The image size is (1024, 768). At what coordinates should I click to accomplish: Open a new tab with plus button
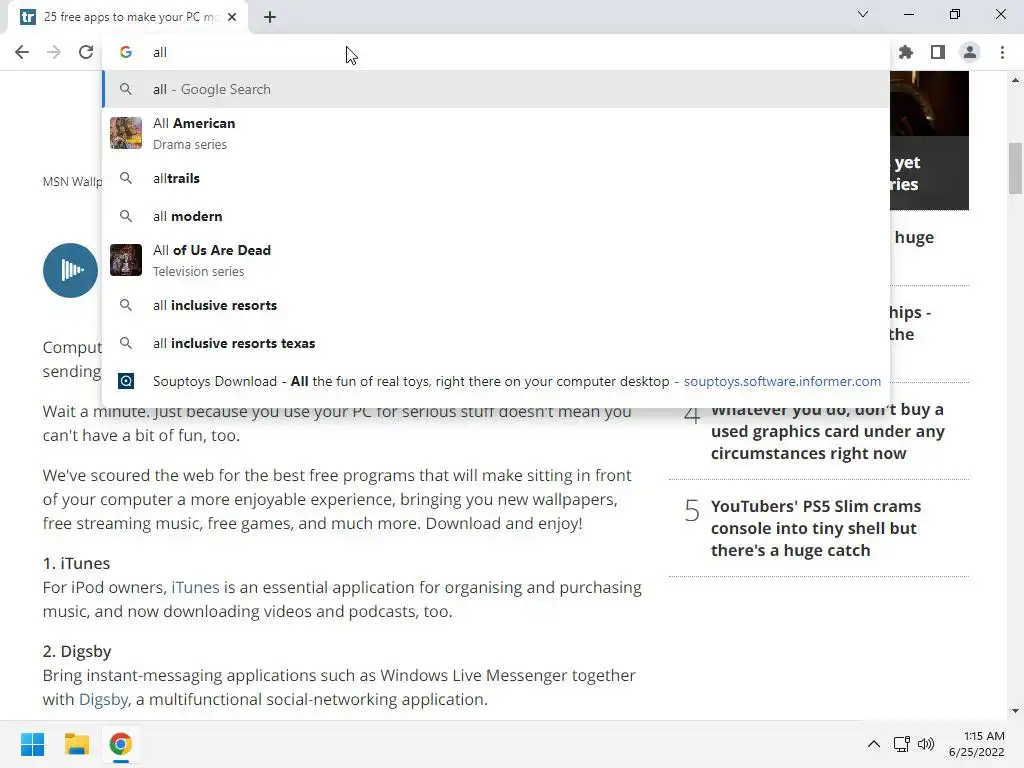[x=270, y=17]
